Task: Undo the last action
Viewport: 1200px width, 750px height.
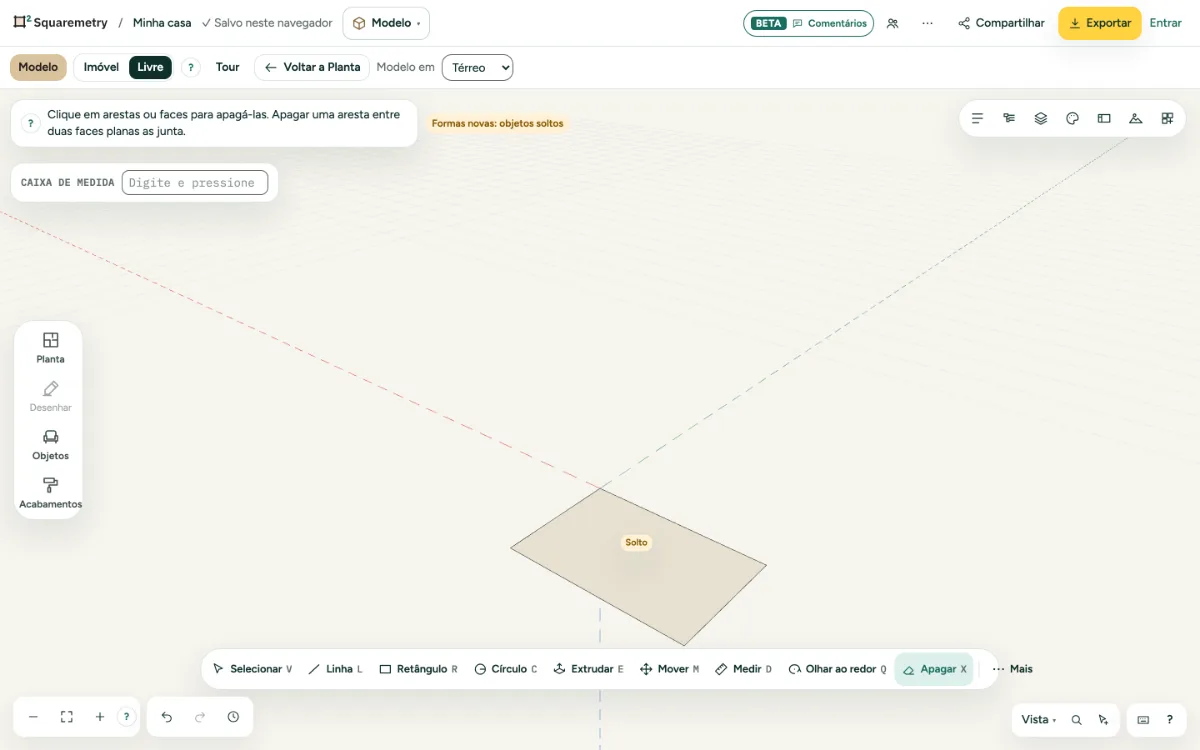Action: pos(167,717)
